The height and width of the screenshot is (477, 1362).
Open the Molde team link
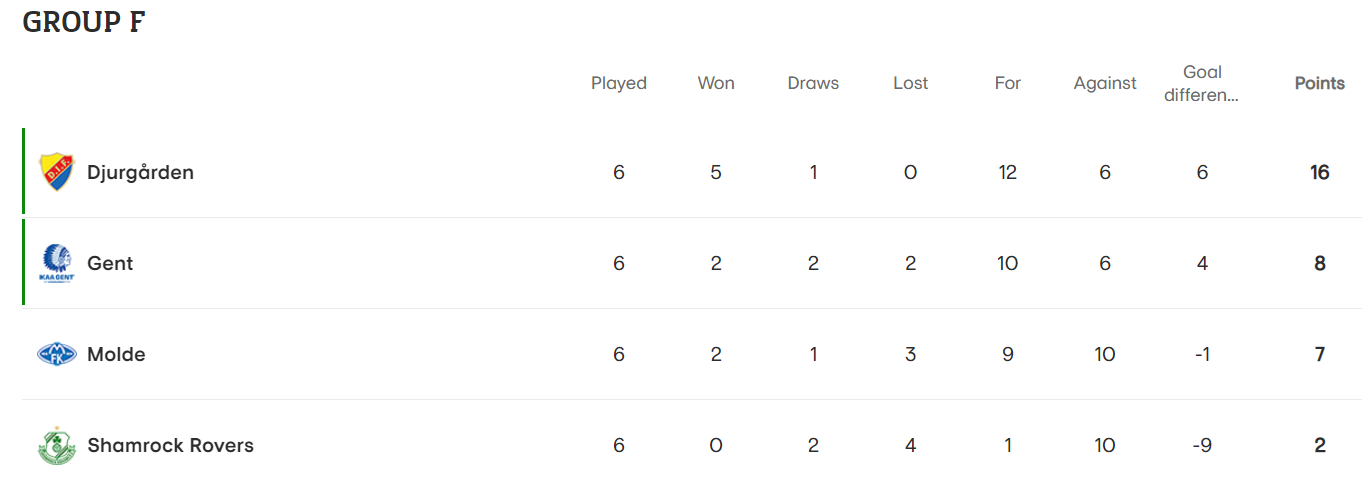[x=116, y=354]
